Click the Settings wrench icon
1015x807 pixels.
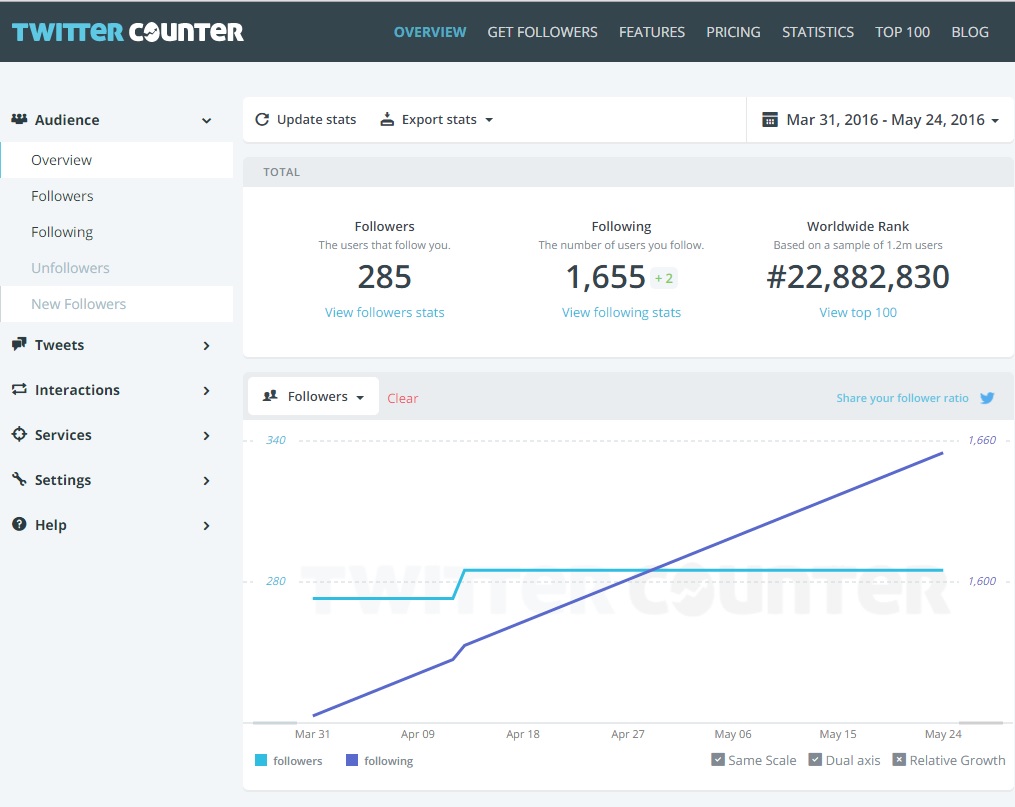[x=19, y=479]
